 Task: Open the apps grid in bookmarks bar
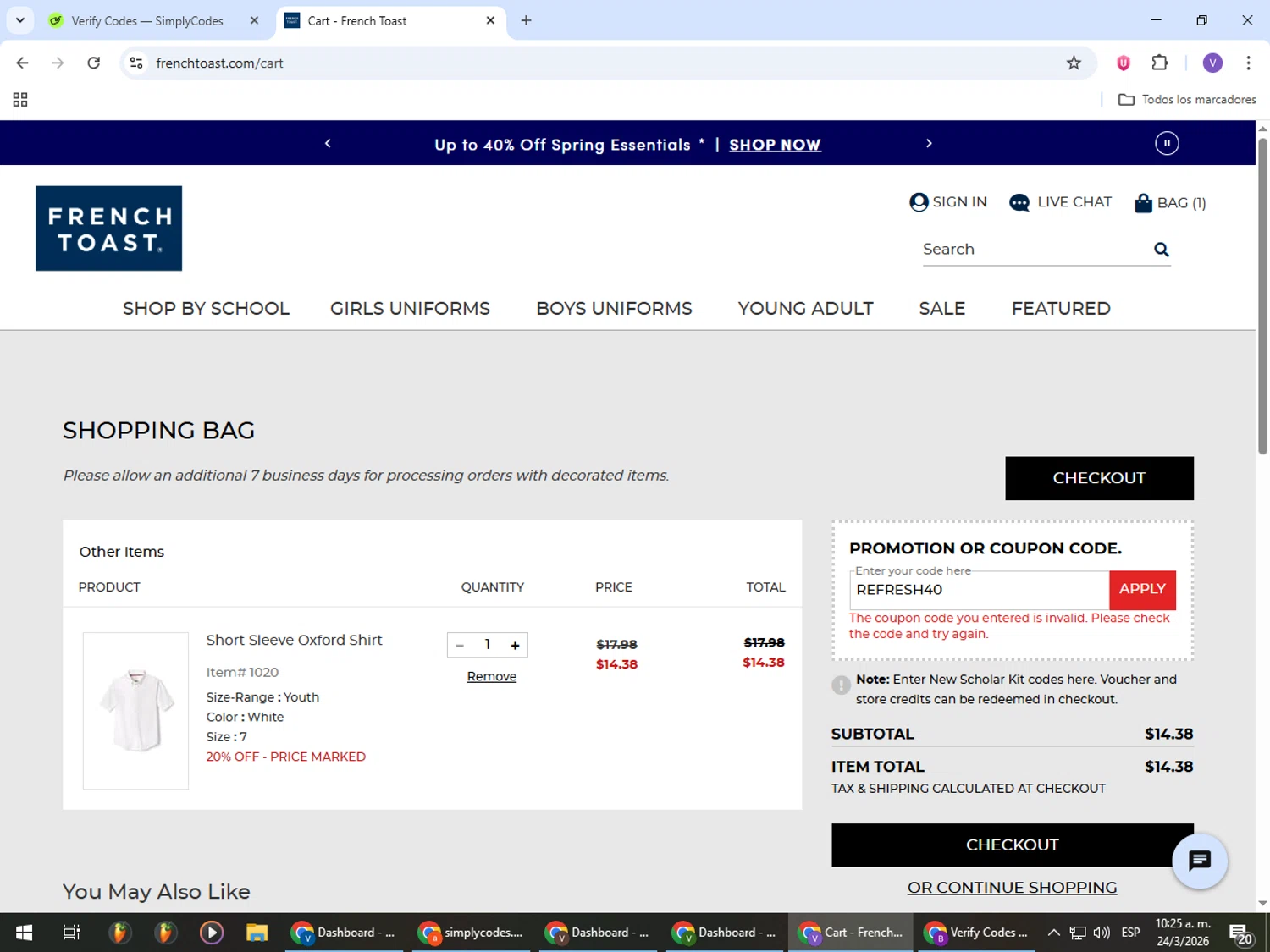pyautogui.click(x=20, y=100)
